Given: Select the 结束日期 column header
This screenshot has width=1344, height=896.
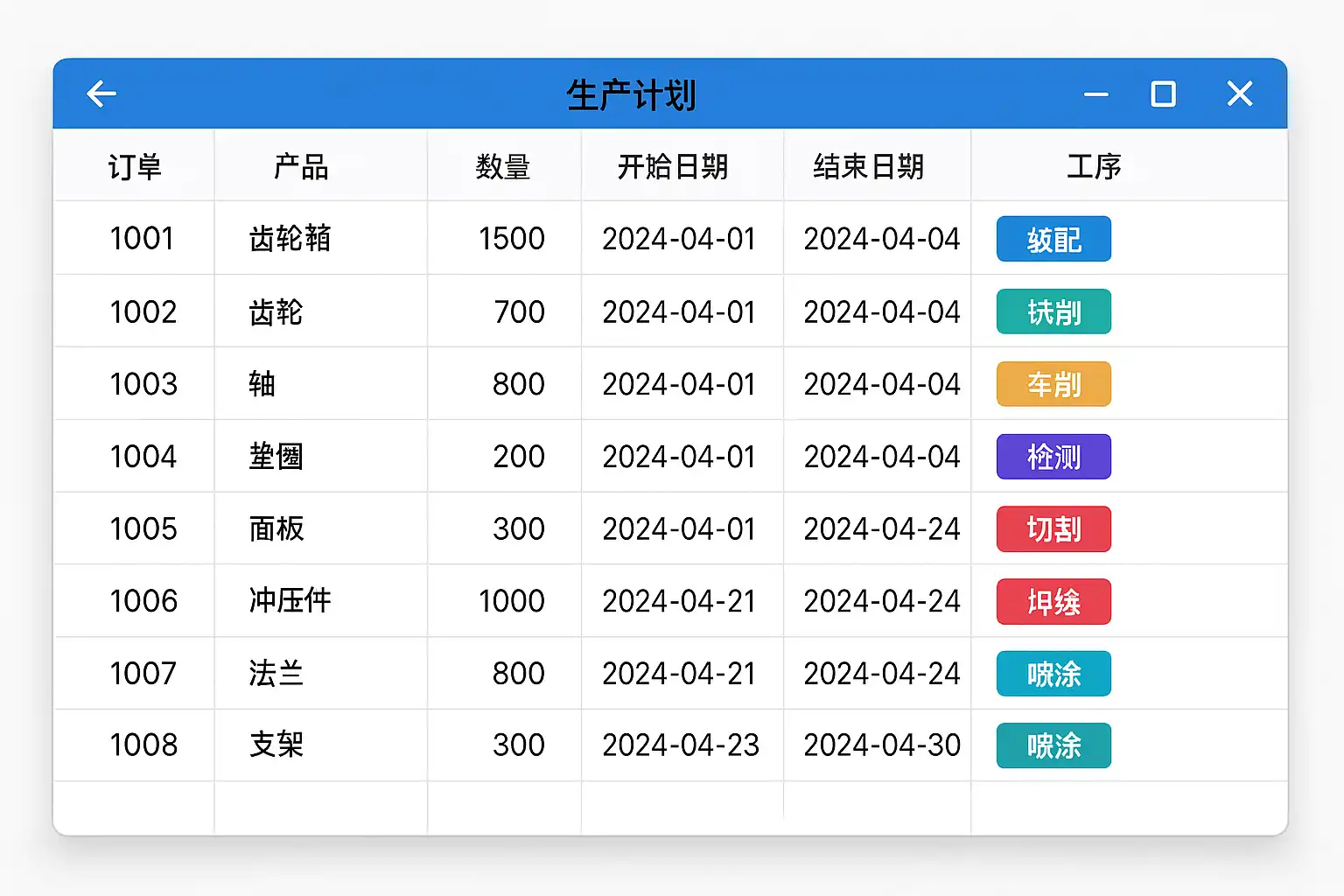Looking at the screenshot, I should pyautogui.click(x=868, y=166).
